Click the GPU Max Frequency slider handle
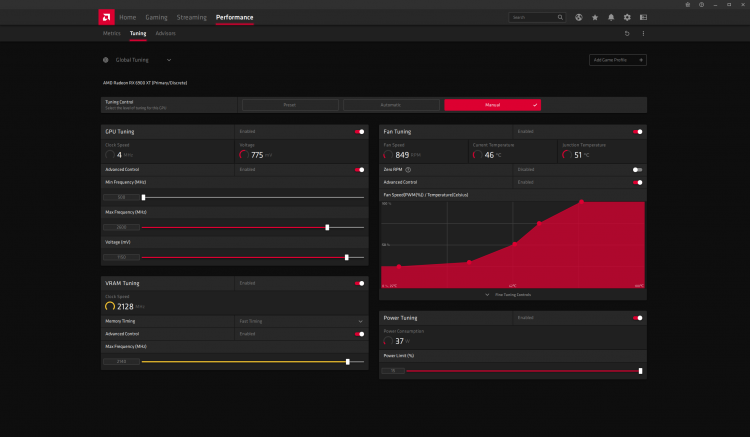Viewport: 750px width, 437px height. point(327,227)
